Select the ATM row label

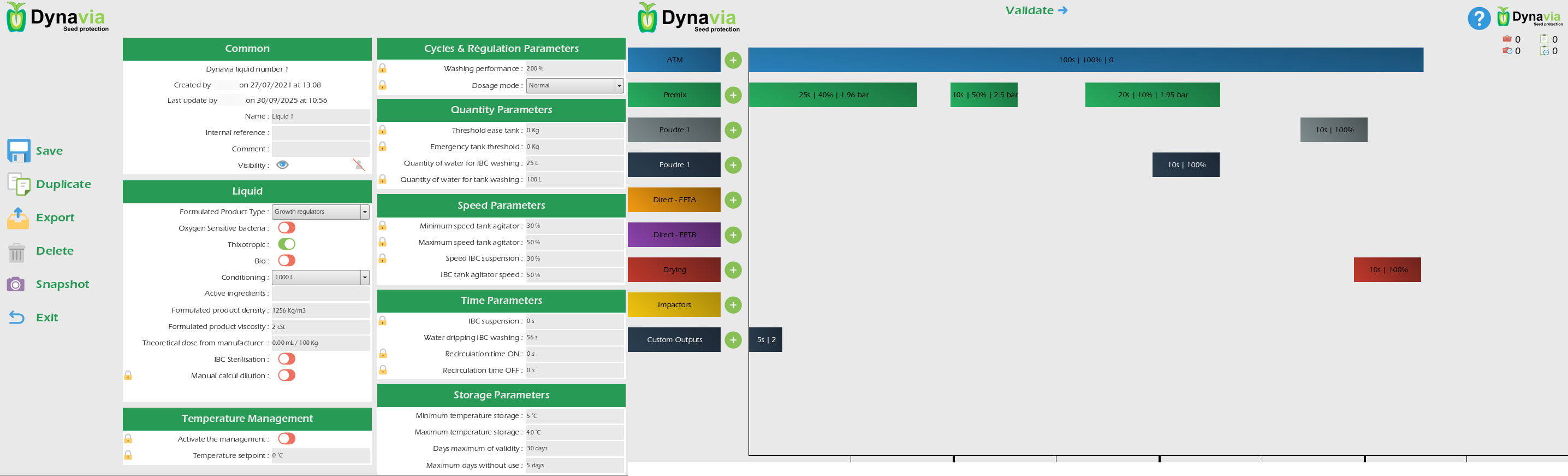[674, 60]
